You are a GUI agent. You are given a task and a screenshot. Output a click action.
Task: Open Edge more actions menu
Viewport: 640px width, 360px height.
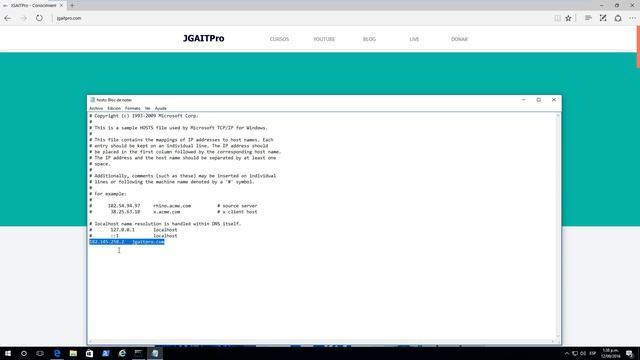[632, 18]
